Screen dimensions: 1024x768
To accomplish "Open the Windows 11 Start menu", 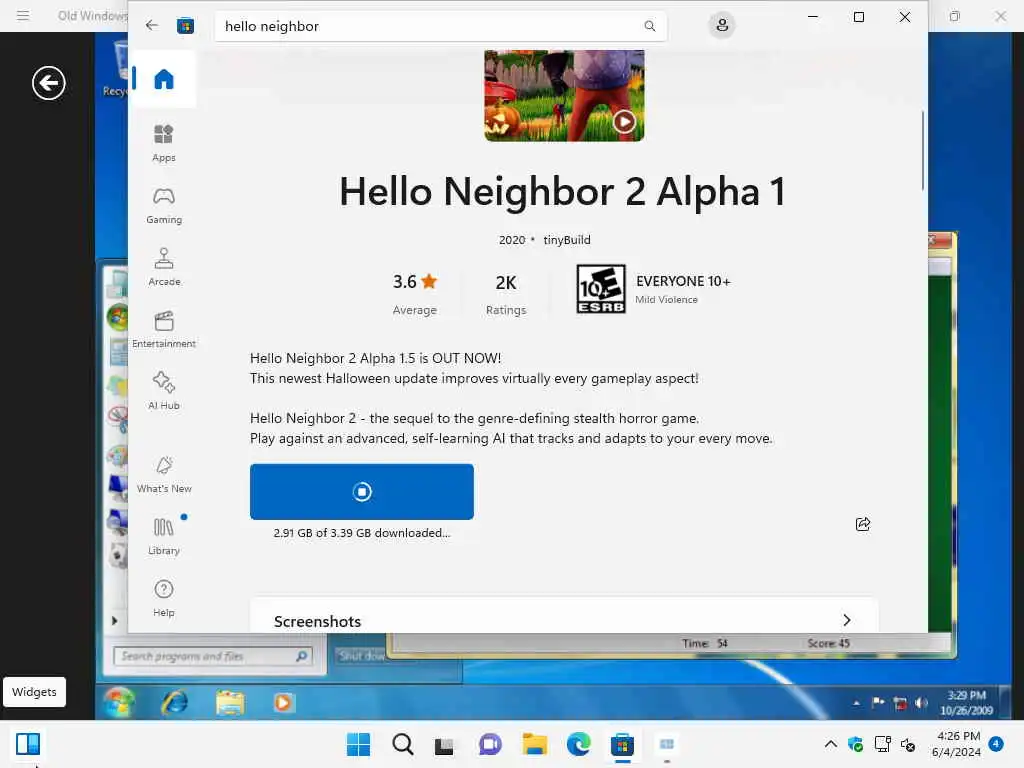I will coord(358,744).
